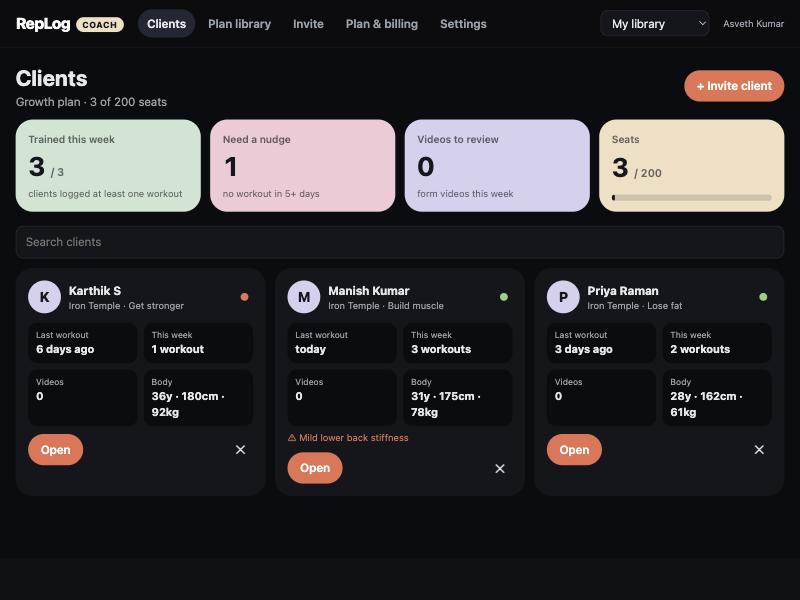This screenshot has height=600, width=800.
Task: Select the Seats summary card
Action: pyautogui.click(x=691, y=166)
